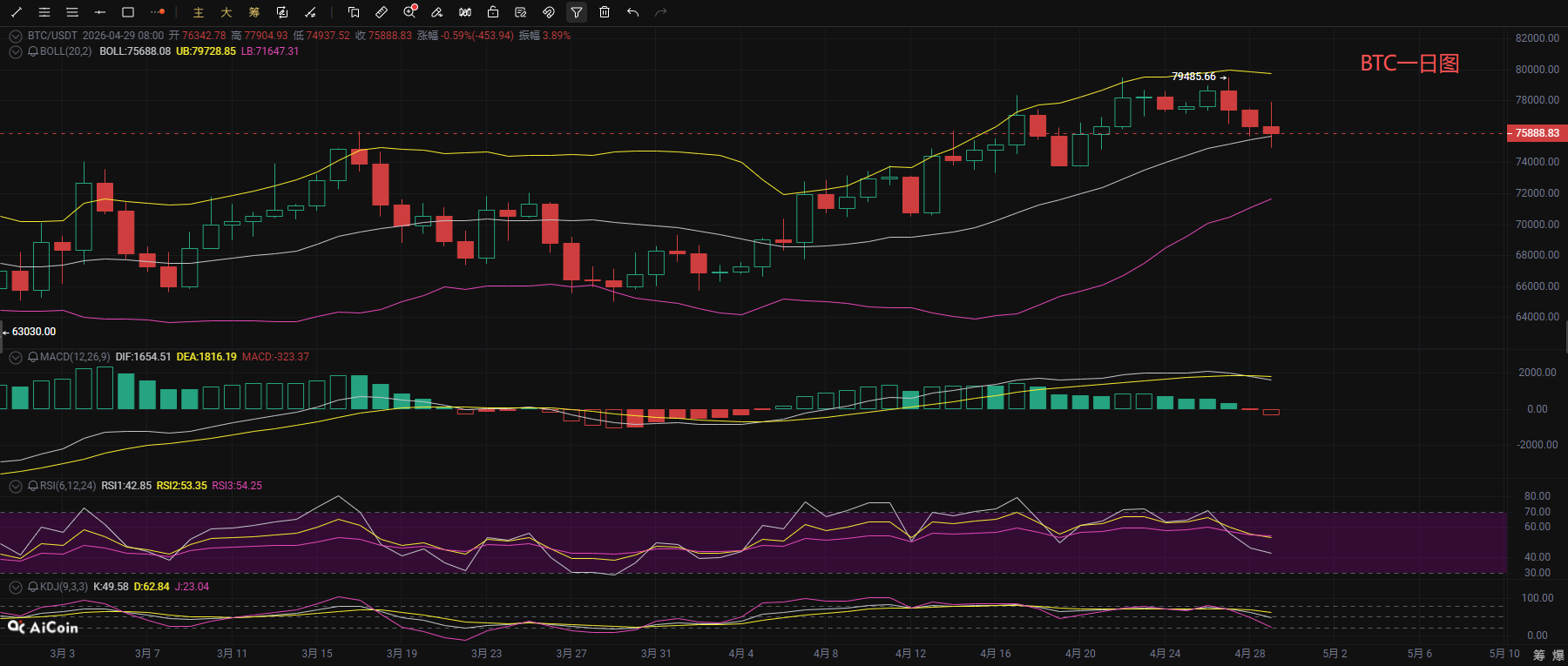Open the ruler measure tool

point(382,12)
